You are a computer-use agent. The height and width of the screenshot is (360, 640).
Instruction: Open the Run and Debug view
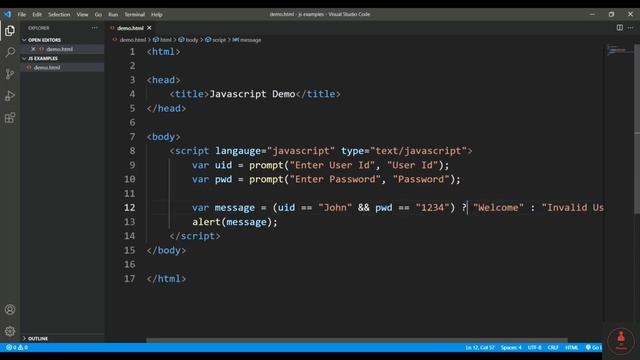point(10,96)
